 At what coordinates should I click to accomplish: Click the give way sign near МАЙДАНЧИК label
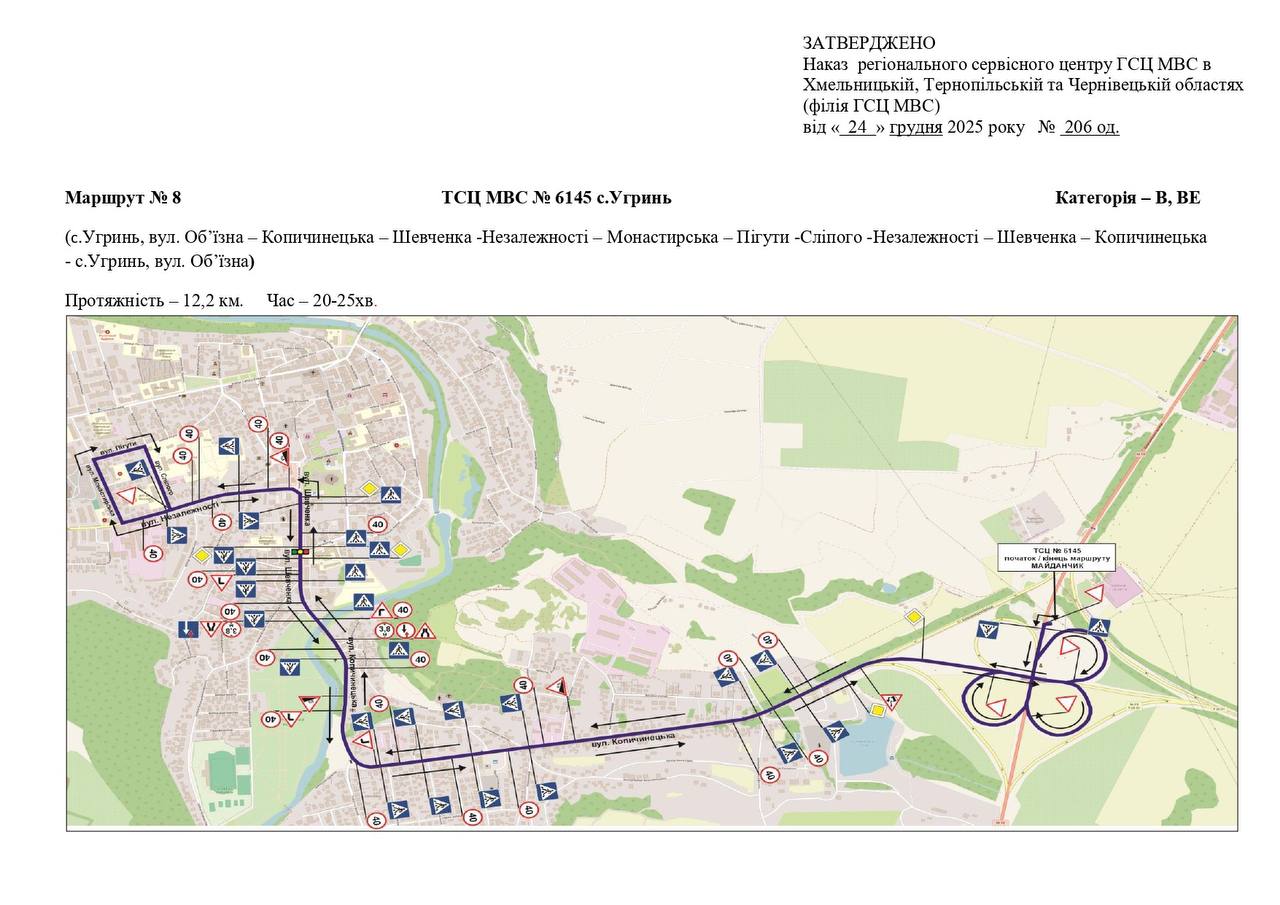(x=1093, y=594)
